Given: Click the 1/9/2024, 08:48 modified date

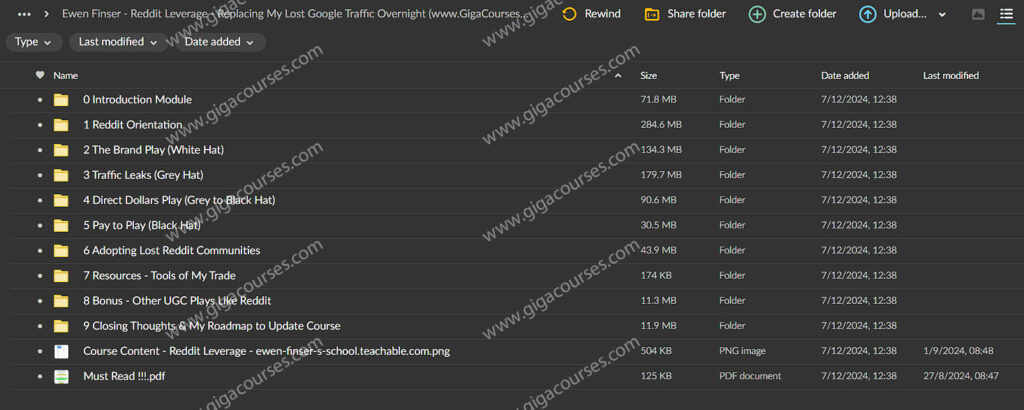Looking at the screenshot, I should point(958,351).
